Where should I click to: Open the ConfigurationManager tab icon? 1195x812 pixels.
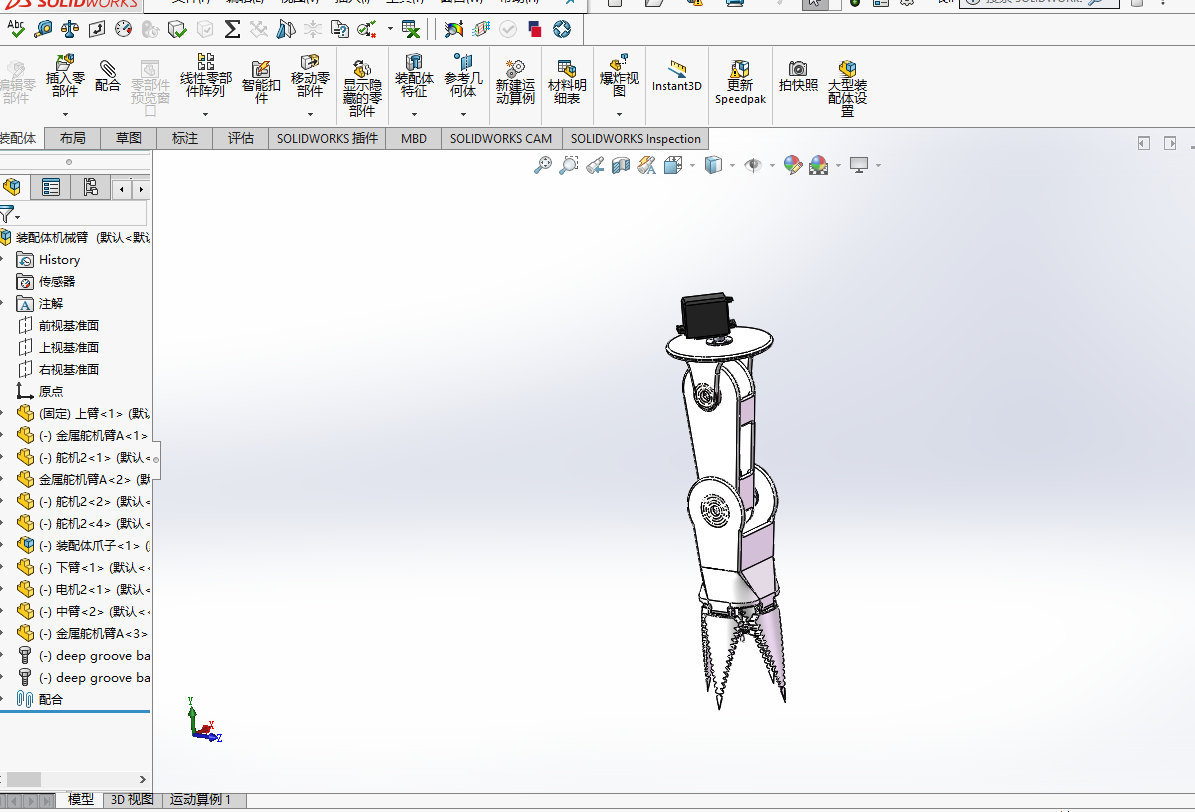coord(91,188)
